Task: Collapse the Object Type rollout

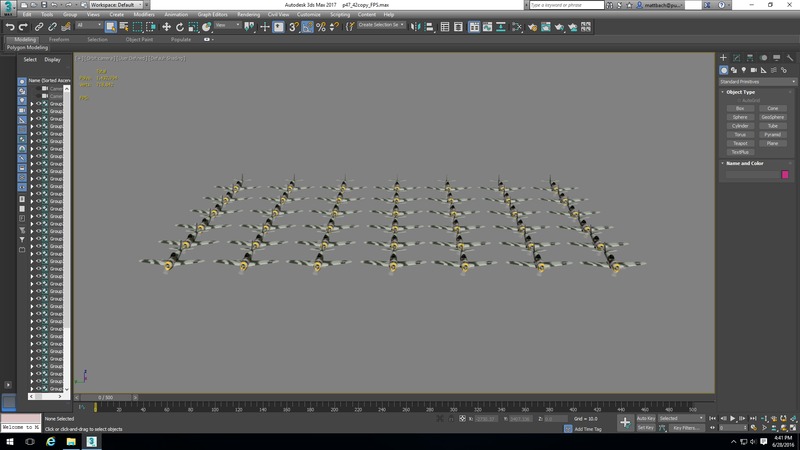Action: click(x=741, y=92)
